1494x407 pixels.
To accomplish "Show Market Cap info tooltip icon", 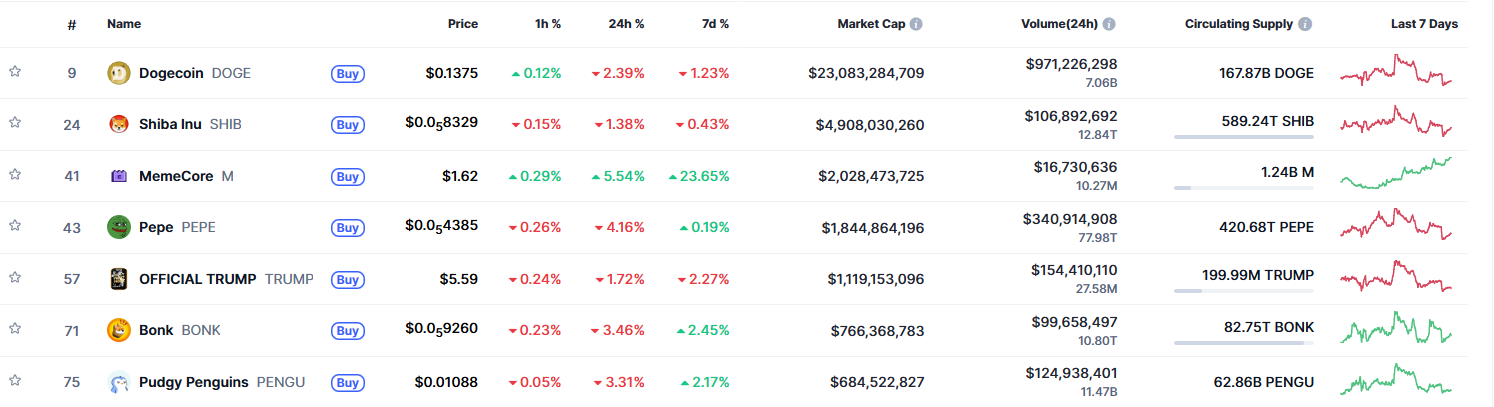I will coord(916,24).
